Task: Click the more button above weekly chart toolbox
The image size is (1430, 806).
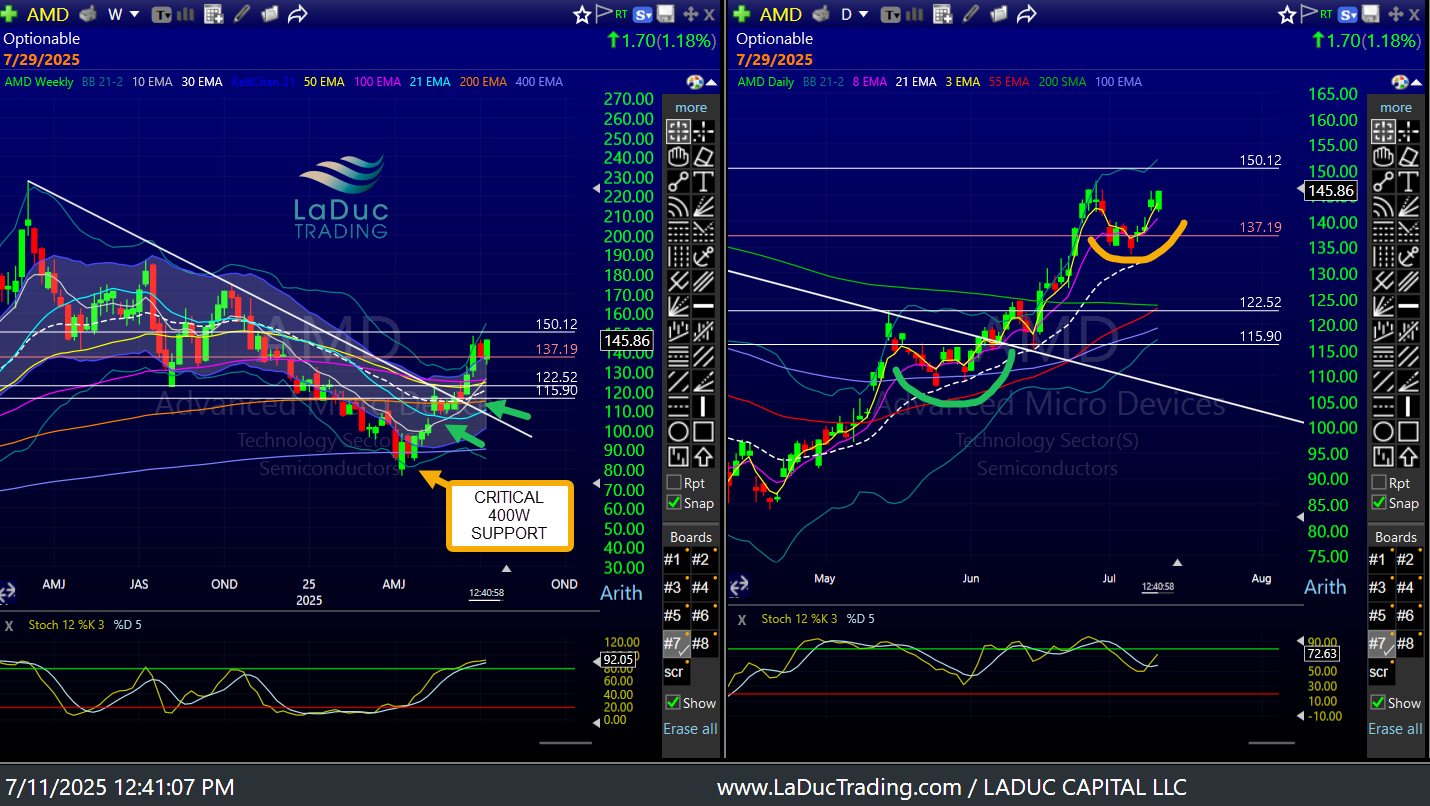Action: coord(691,108)
